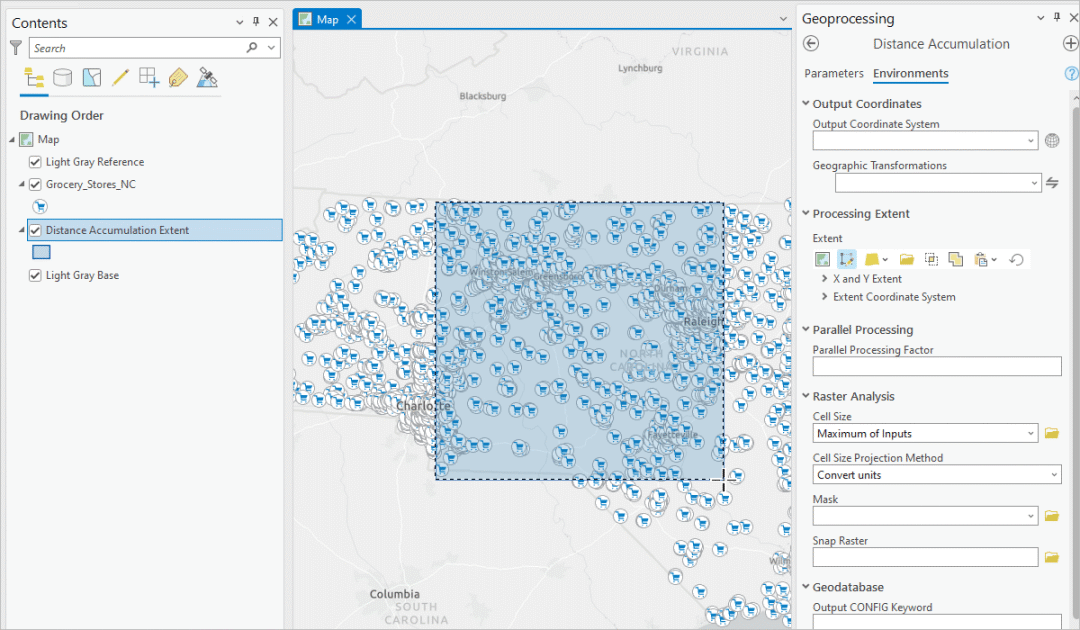
Task: Click the back arrow in Geoprocessing pane
Action: 811,43
